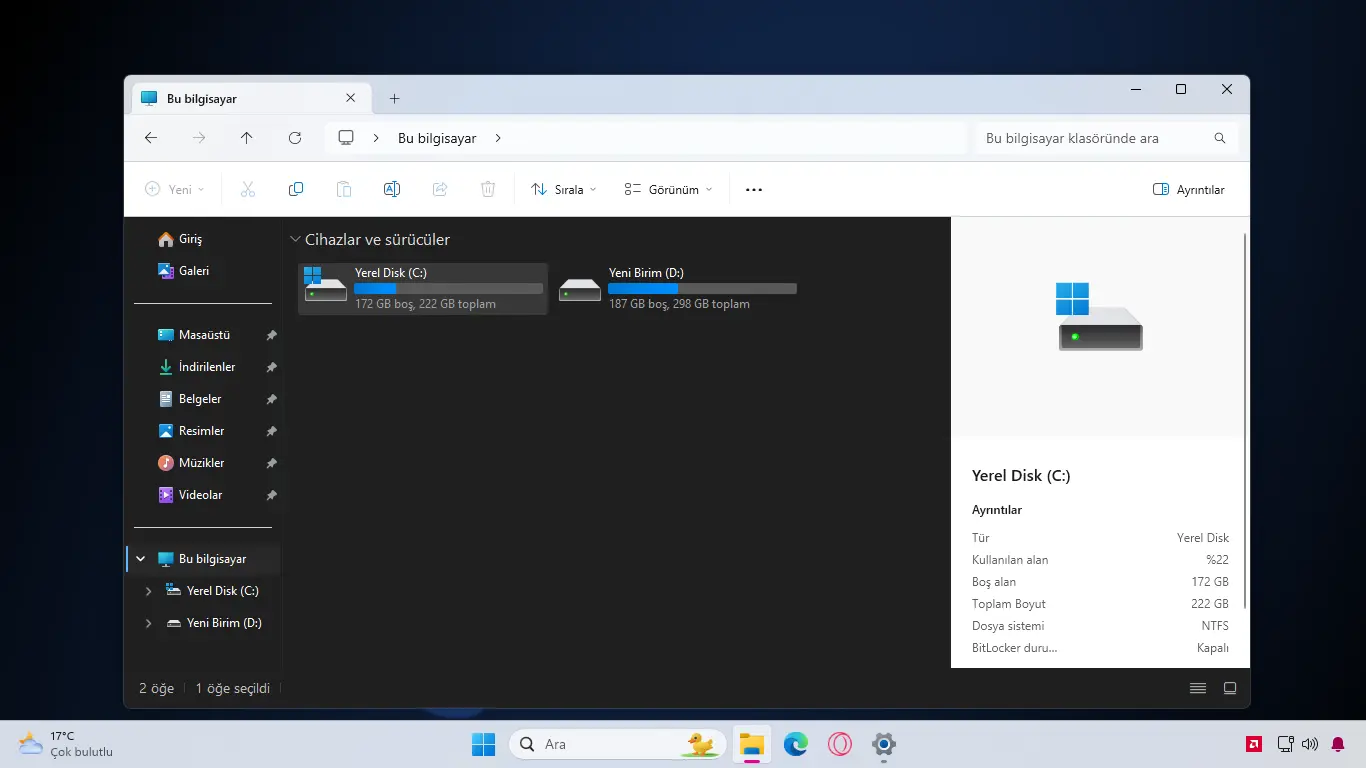Image resolution: width=1366 pixels, height=768 pixels.
Task: Open Opera browser from taskbar
Action: click(x=840, y=744)
